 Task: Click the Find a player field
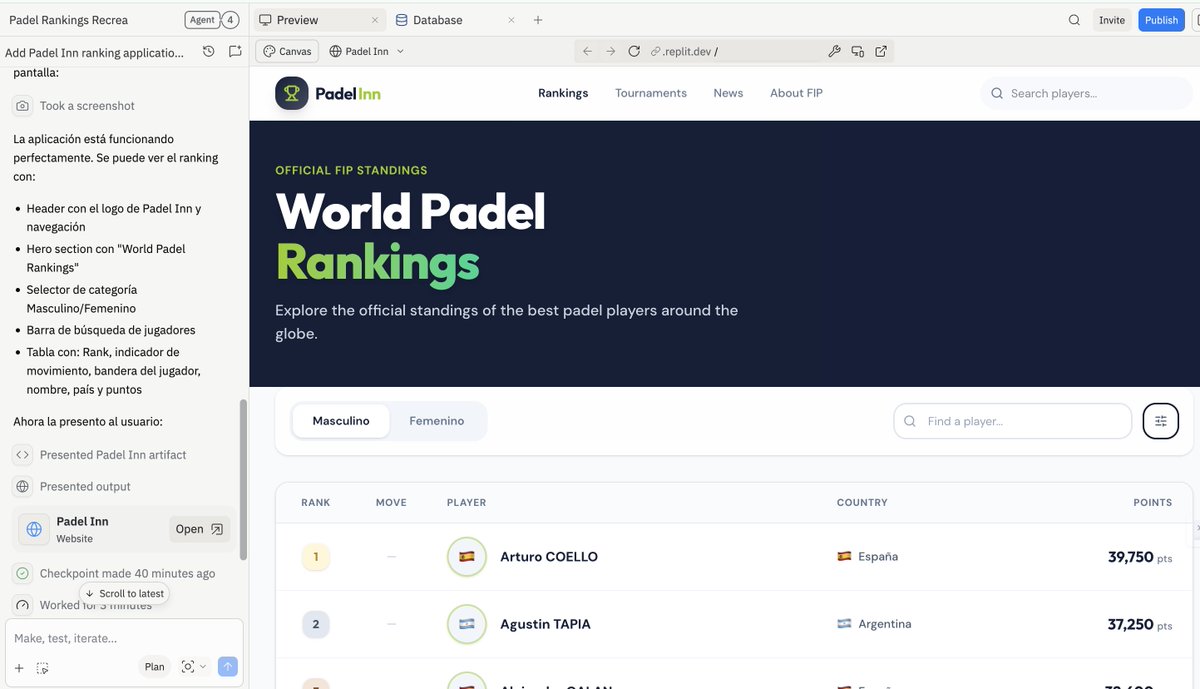[1012, 421]
